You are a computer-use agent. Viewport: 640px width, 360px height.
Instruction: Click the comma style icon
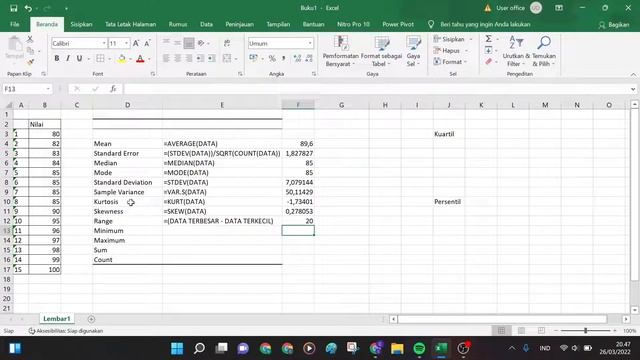click(x=283, y=59)
